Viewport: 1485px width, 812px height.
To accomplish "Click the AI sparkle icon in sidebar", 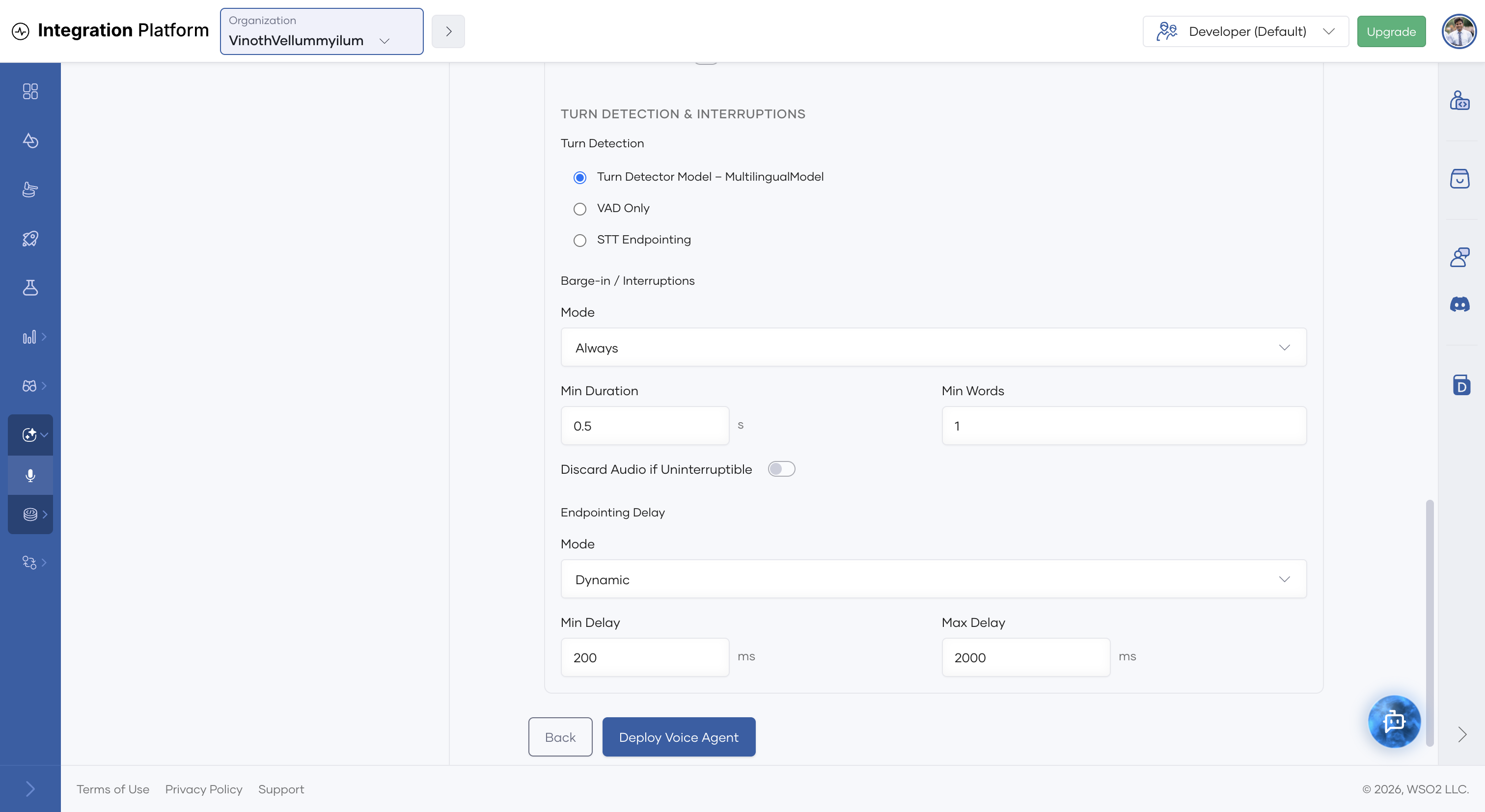I will pos(29,434).
